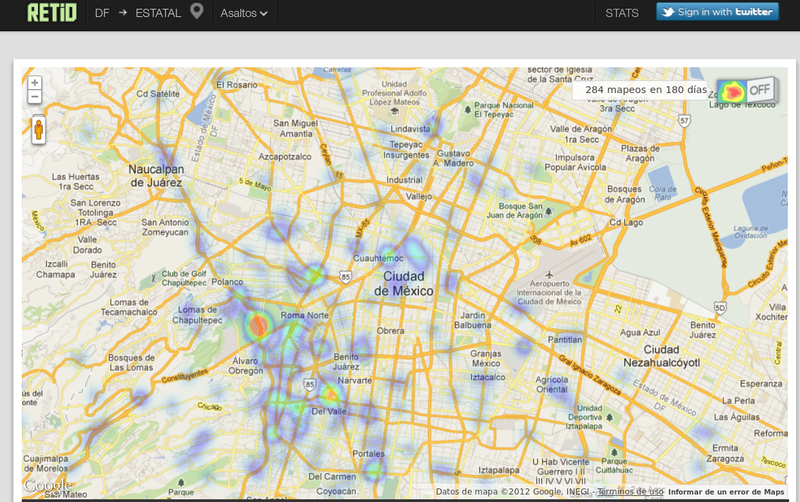Click the Roma Norte map label
The width and height of the screenshot is (800, 502).
pyautogui.click(x=305, y=315)
